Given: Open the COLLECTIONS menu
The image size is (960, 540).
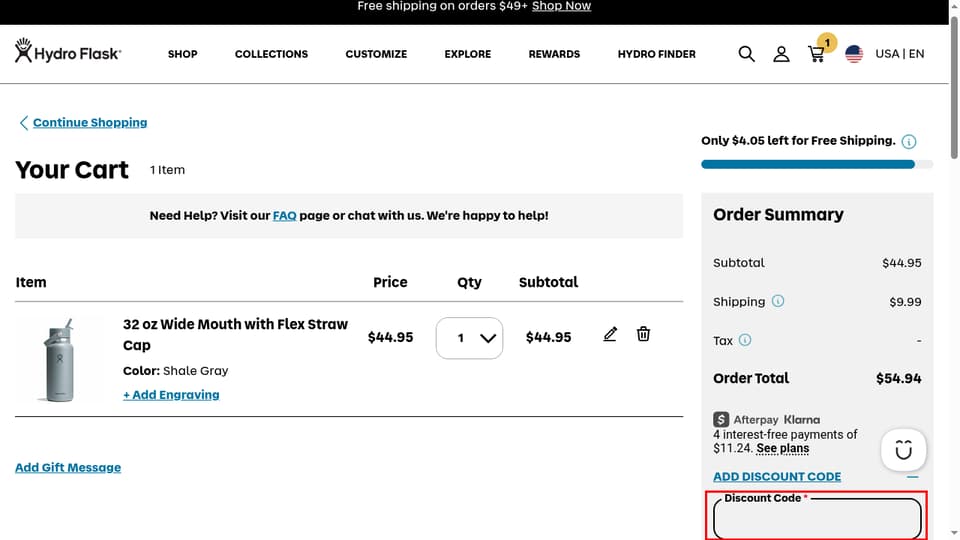Looking at the screenshot, I should pyautogui.click(x=271, y=54).
